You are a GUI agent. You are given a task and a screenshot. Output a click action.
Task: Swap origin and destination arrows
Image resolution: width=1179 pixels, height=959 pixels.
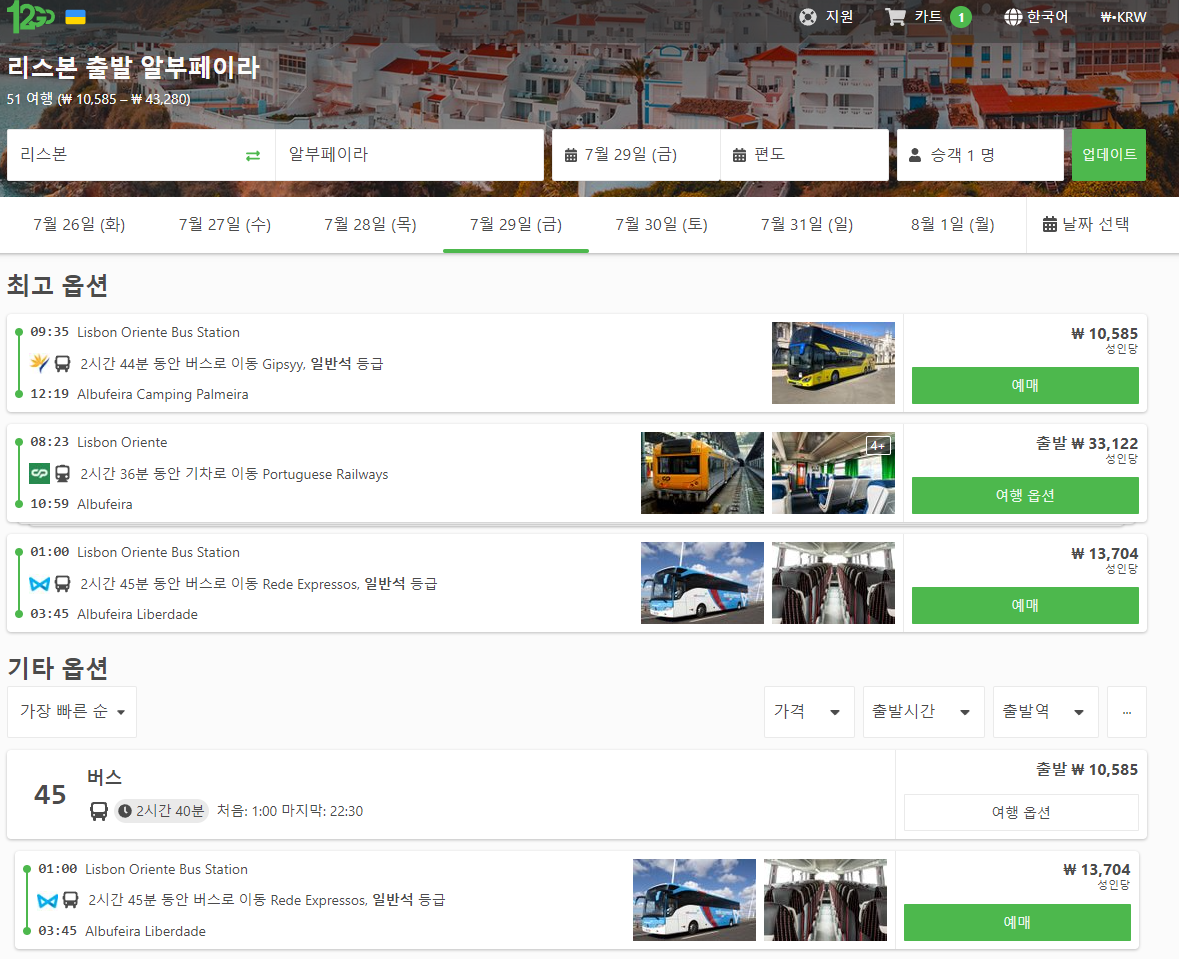pos(253,156)
